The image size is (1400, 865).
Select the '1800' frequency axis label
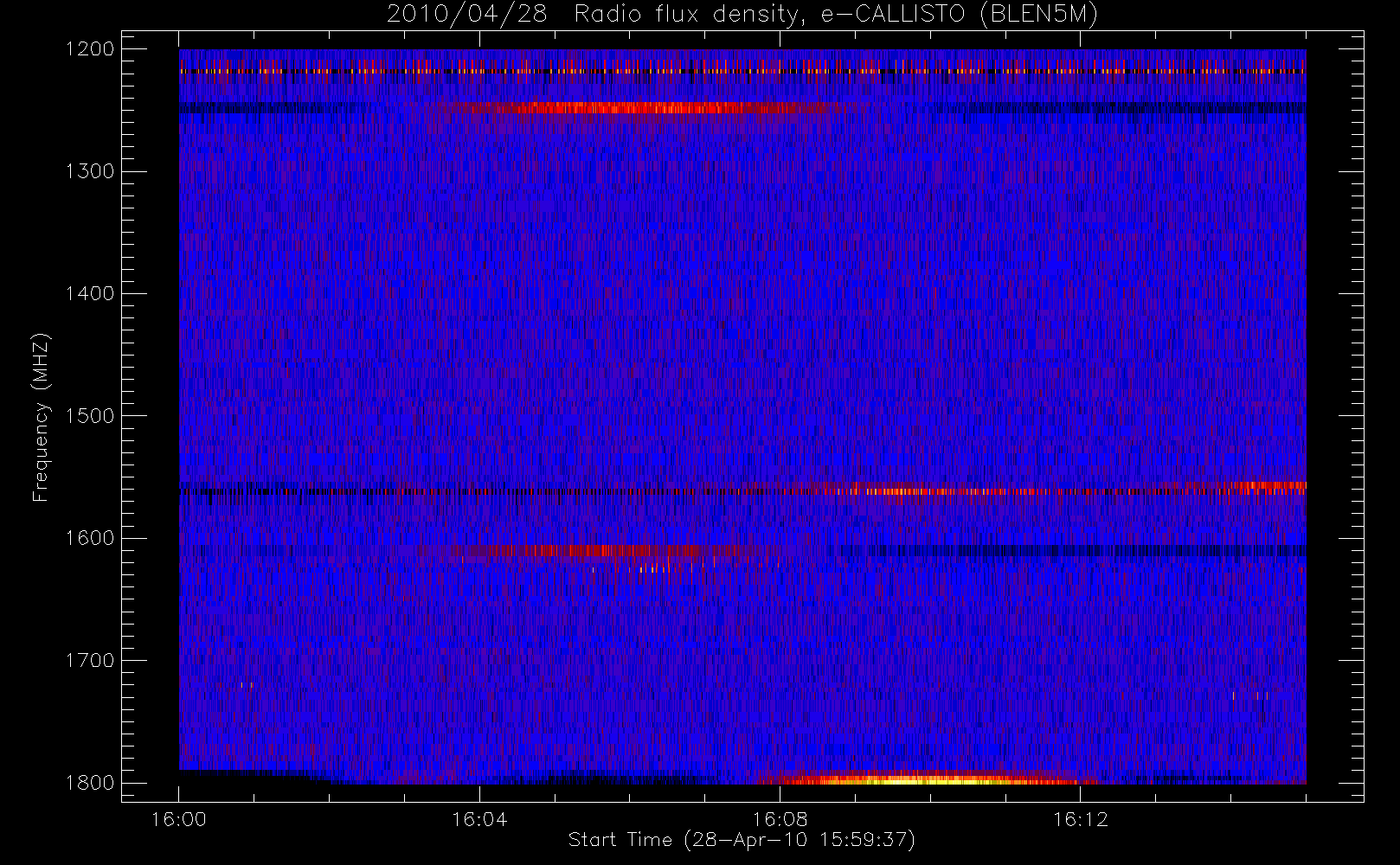tap(90, 783)
